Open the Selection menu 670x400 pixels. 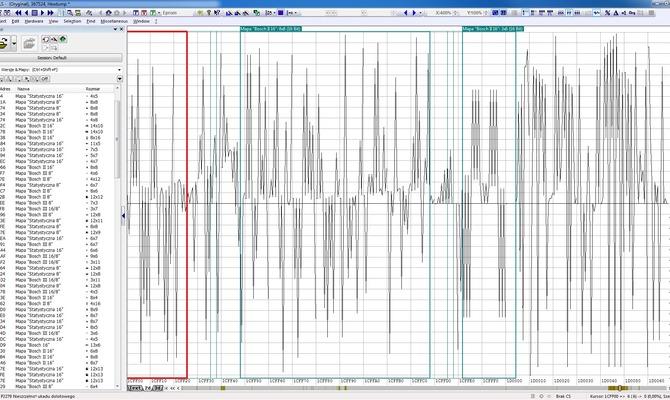tap(73, 20)
